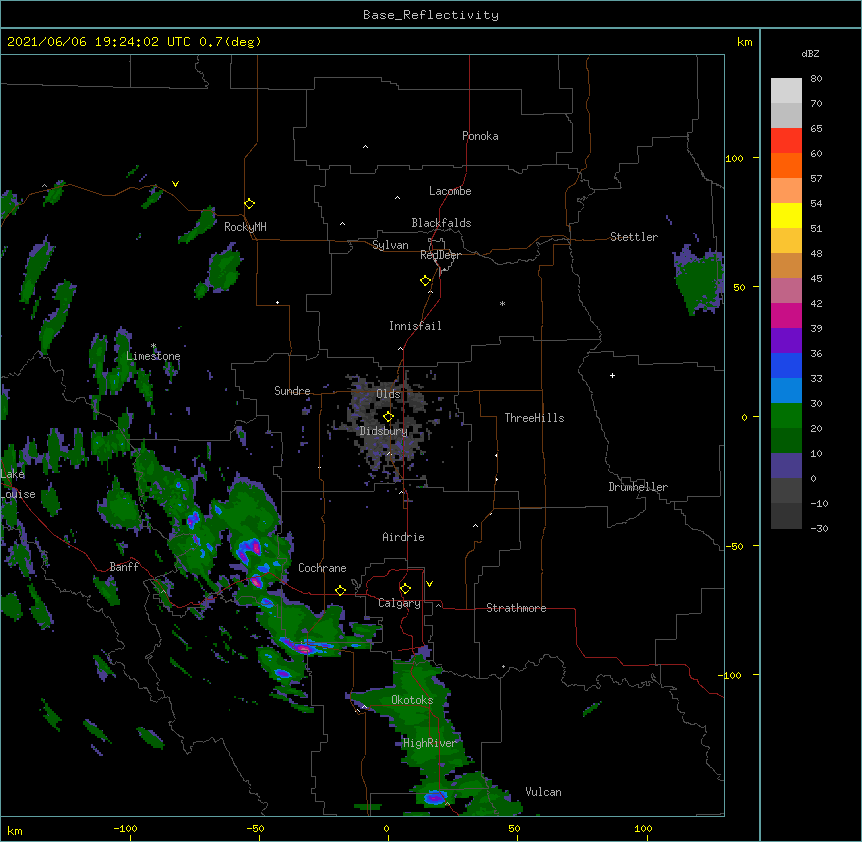Click the yellow diamond marker below Cochrane
This screenshot has width=862, height=842.
(340, 590)
